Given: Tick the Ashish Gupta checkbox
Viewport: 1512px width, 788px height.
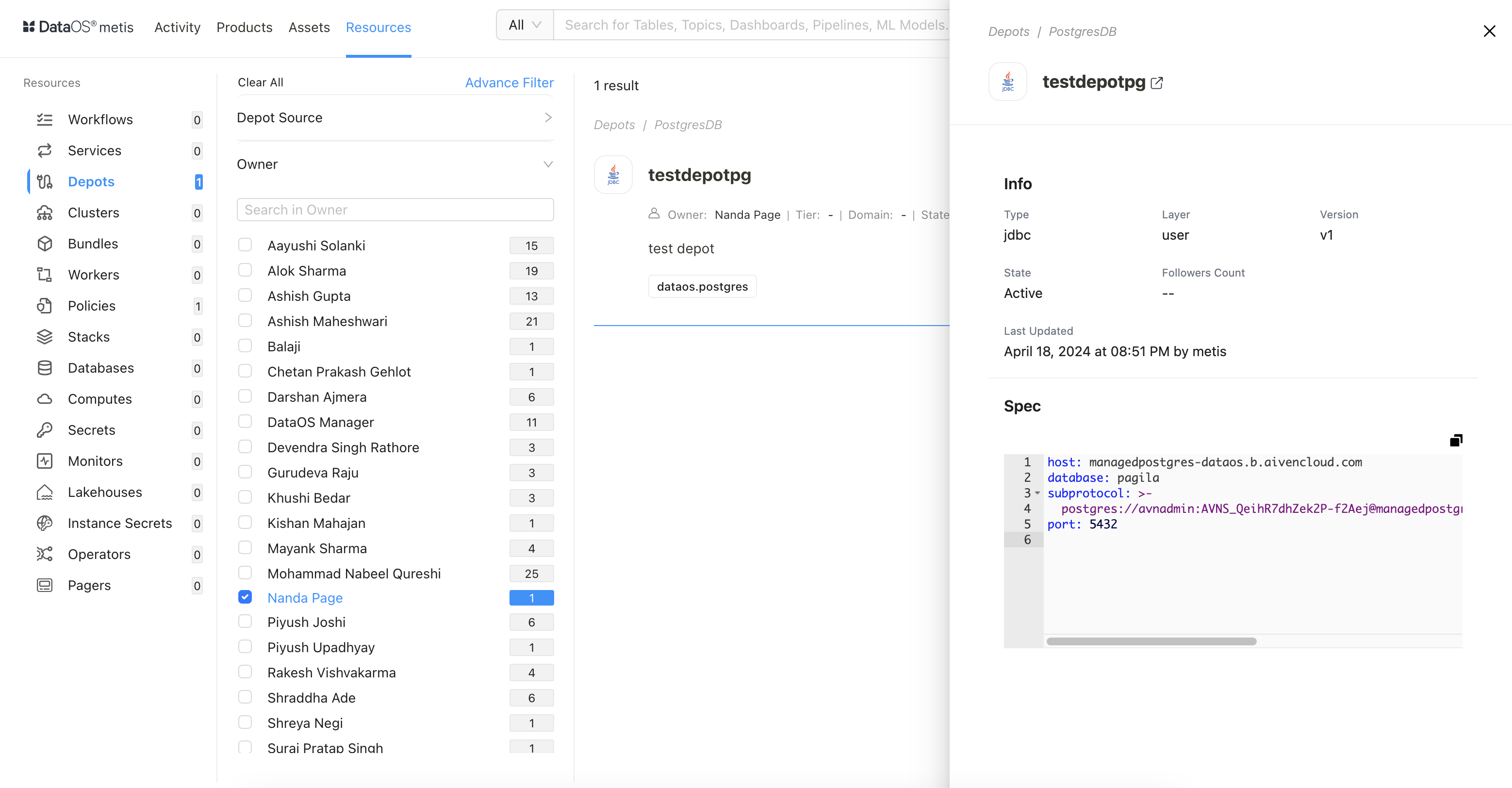Looking at the screenshot, I should pos(246,295).
